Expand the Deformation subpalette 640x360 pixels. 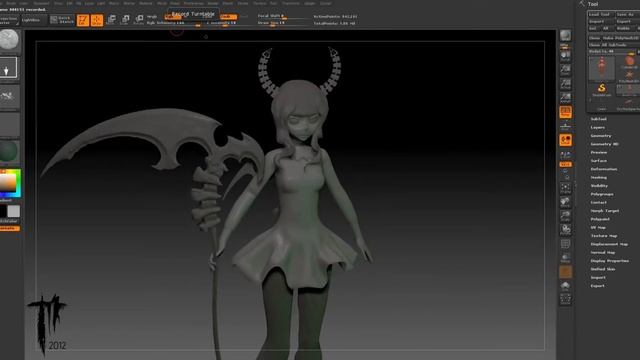point(604,169)
